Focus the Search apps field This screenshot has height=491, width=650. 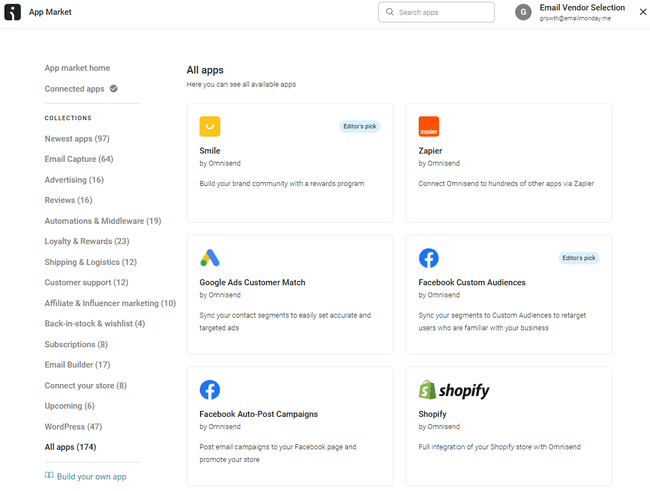point(436,12)
